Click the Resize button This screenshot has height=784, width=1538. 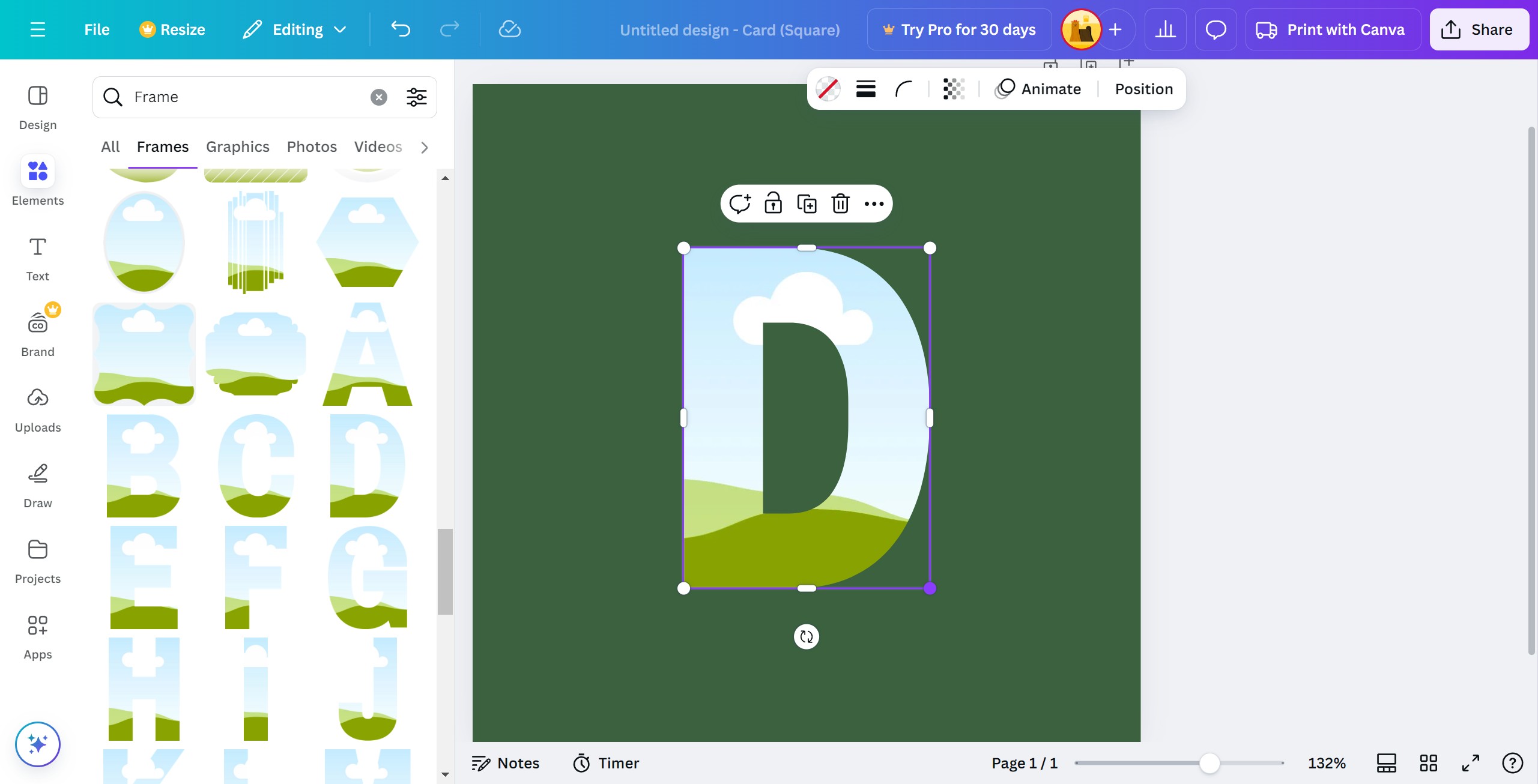(x=172, y=29)
